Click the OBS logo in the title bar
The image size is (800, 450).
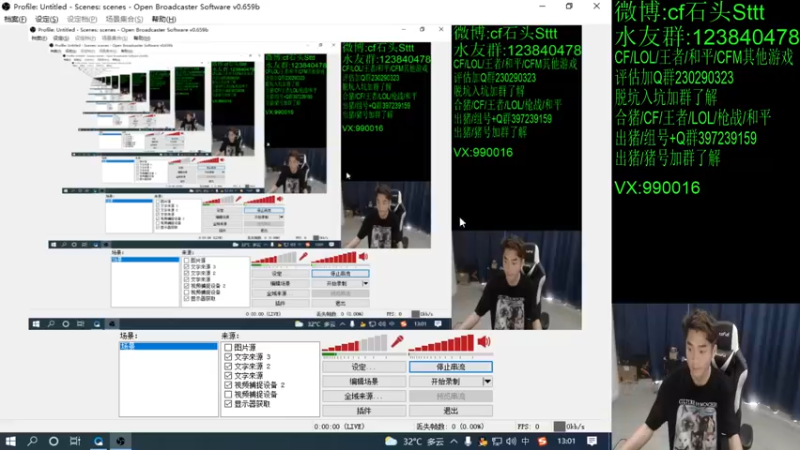tap(6, 7)
